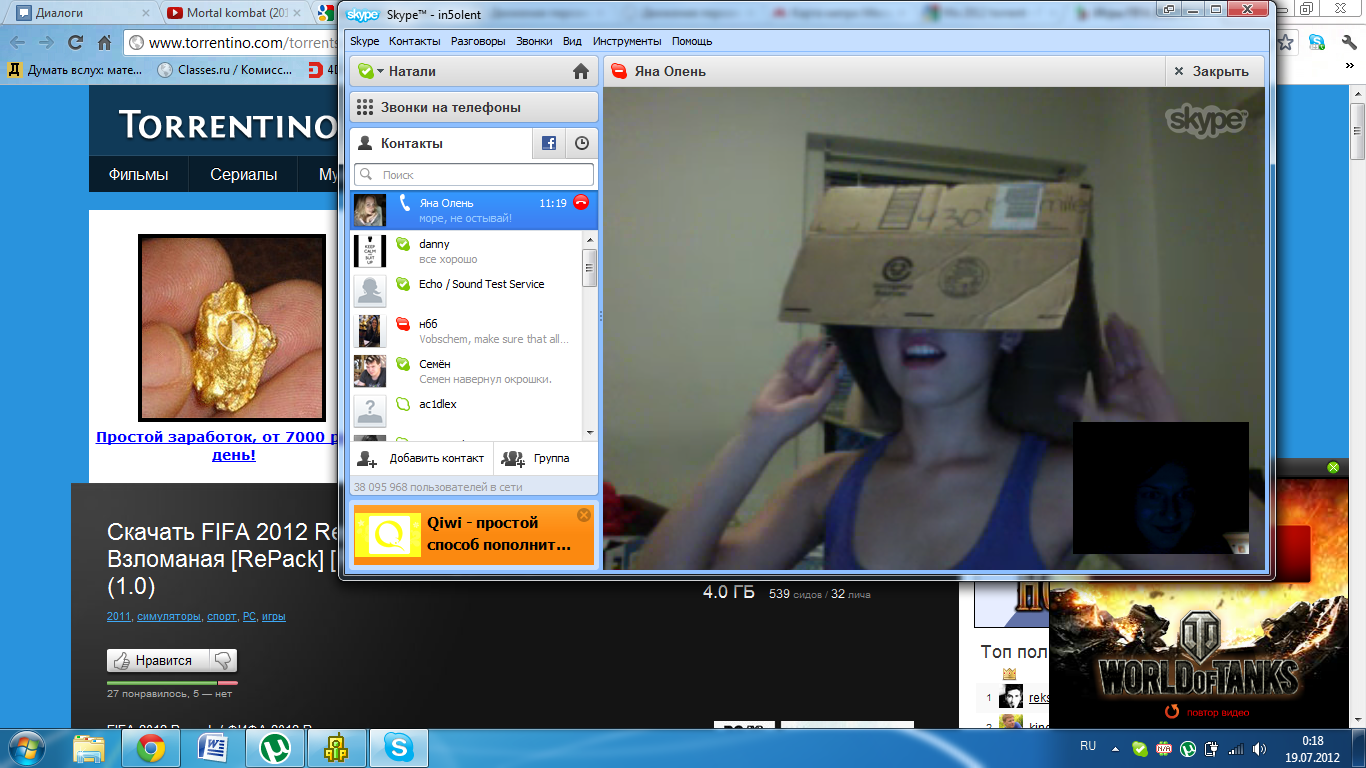
Task: Click the Chrome home button
Action: coord(104,42)
